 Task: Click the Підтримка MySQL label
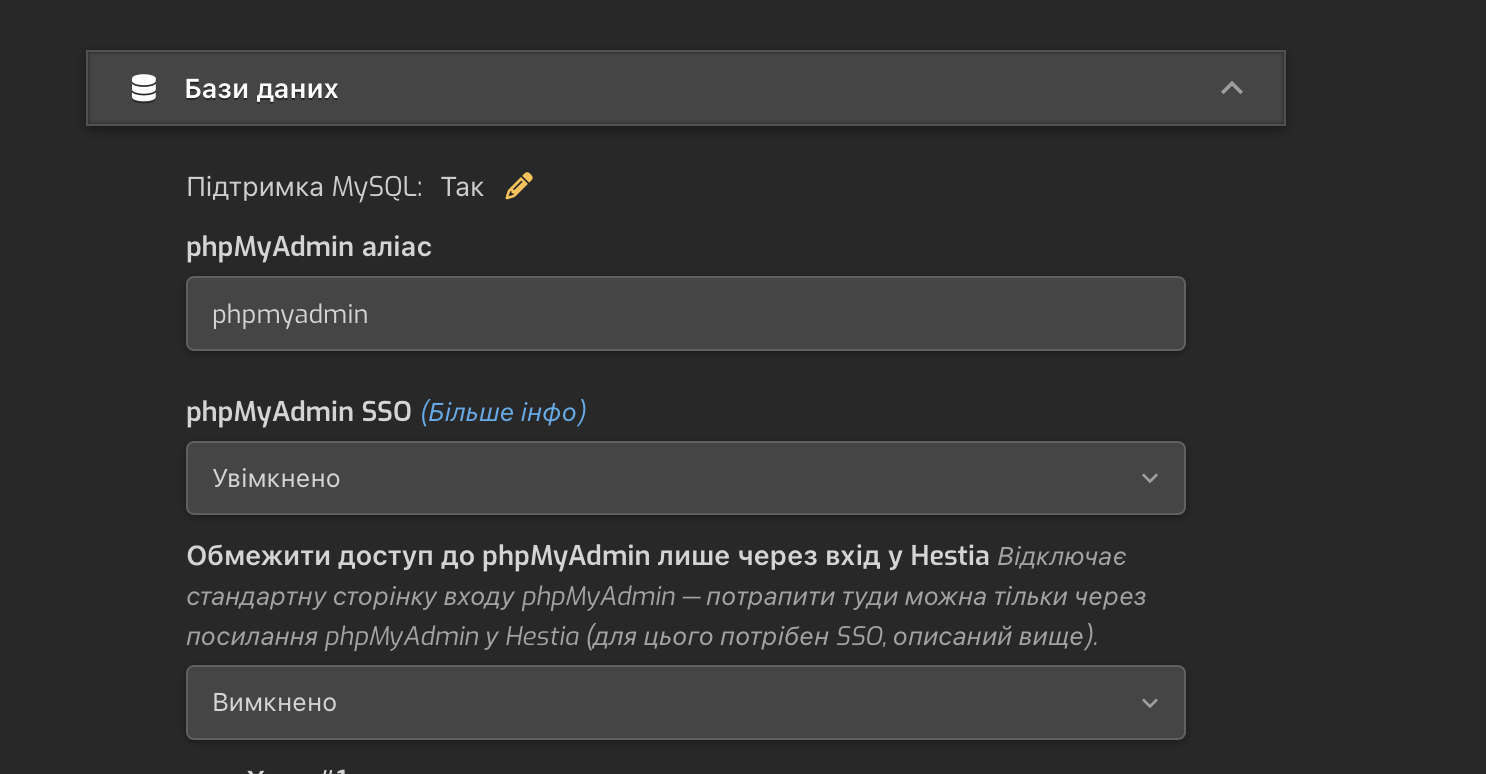pos(305,187)
